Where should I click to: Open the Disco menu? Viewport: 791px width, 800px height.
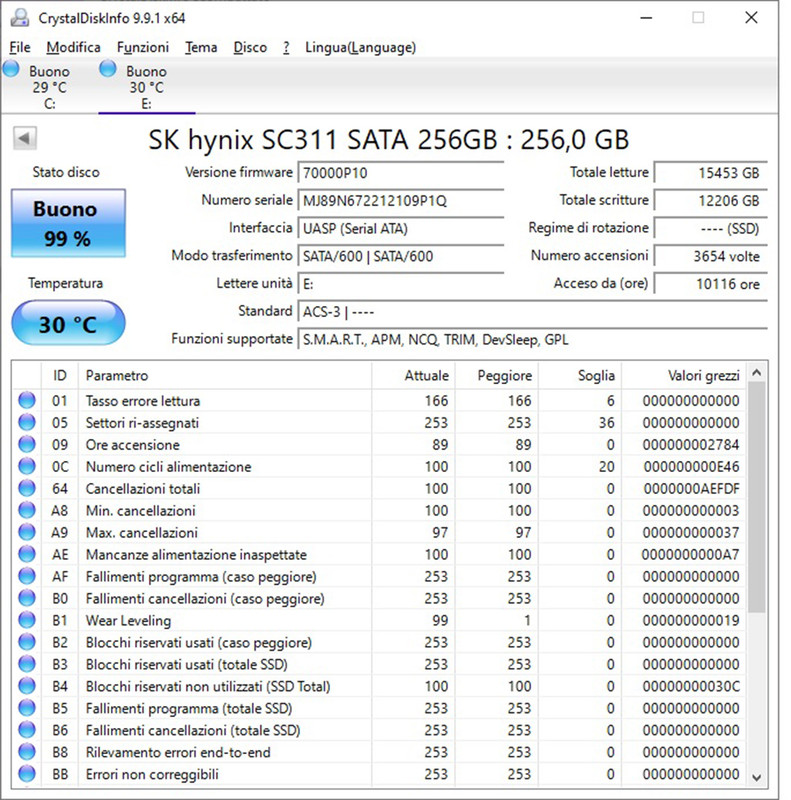click(250, 47)
